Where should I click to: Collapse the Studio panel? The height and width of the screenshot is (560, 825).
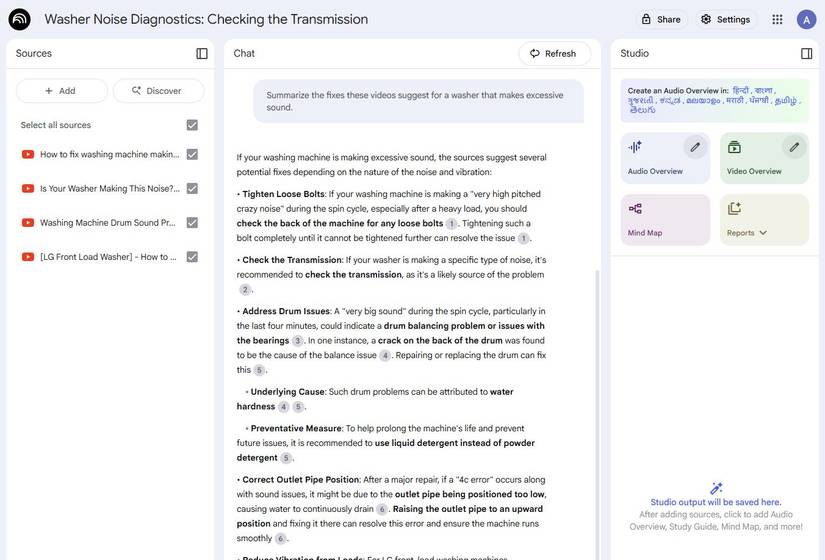[x=806, y=54]
